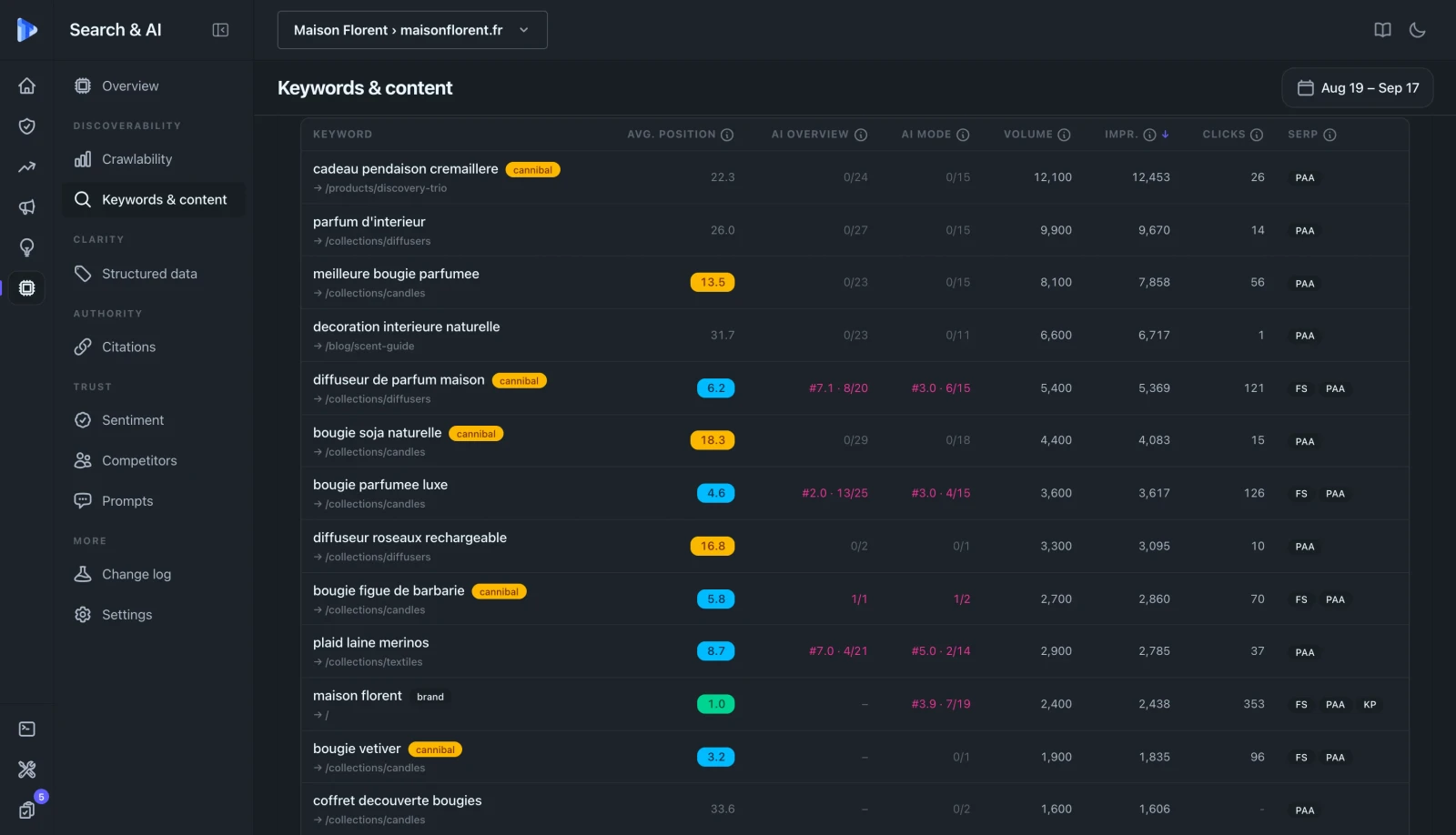The width and height of the screenshot is (1456, 835).
Task: Click cannibal tag on diffuseur de parfum maison
Action: click(x=520, y=381)
